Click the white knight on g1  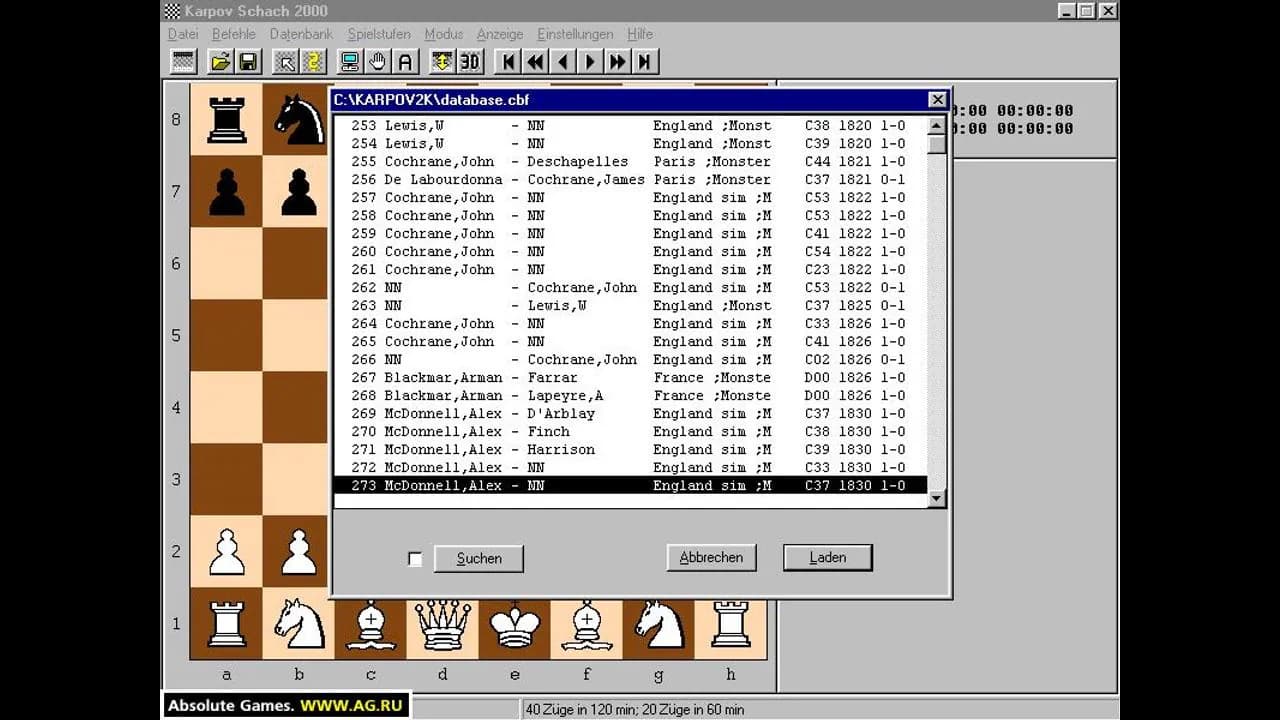tap(658, 624)
